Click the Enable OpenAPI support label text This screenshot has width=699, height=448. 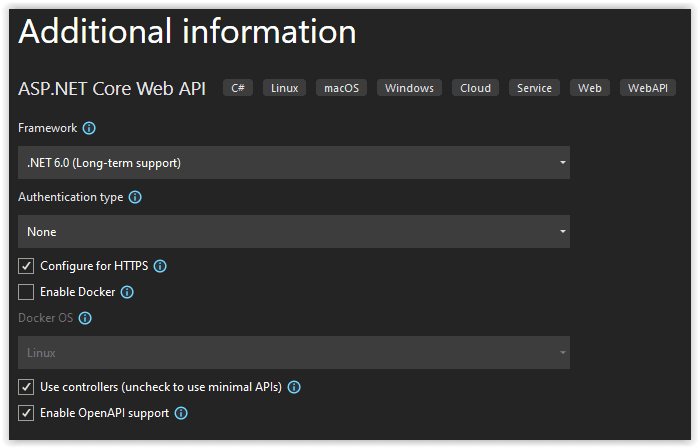click(105, 413)
